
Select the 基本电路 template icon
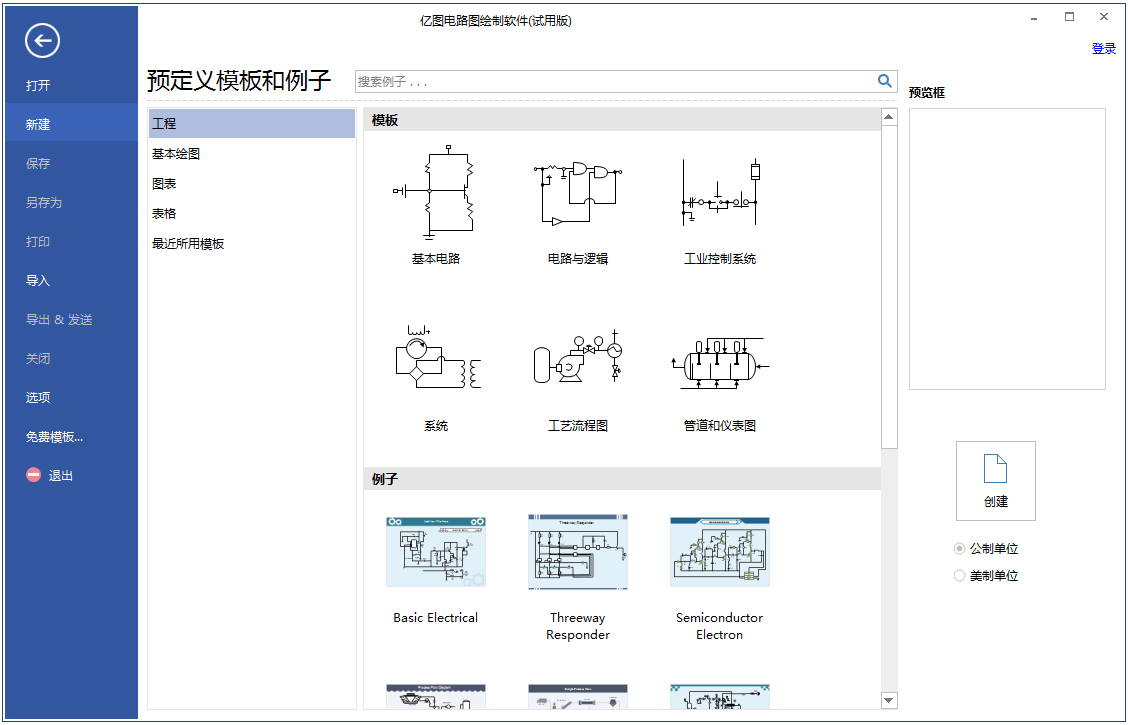click(x=436, y=192)
